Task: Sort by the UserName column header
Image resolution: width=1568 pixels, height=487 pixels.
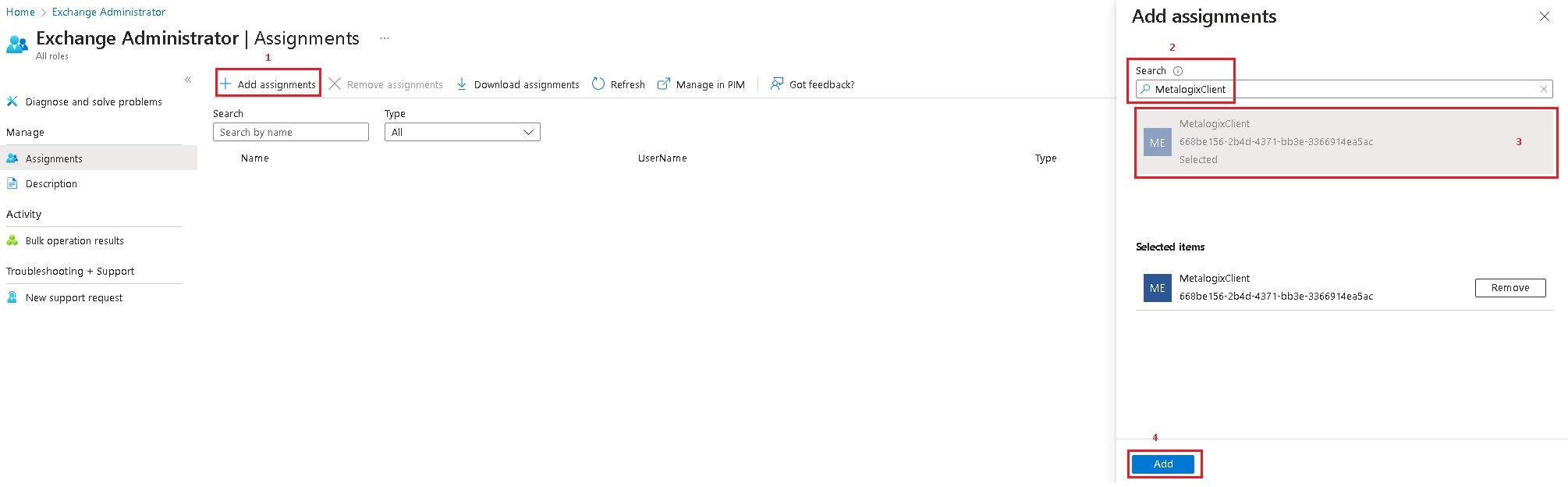Action: coord(662,158)
